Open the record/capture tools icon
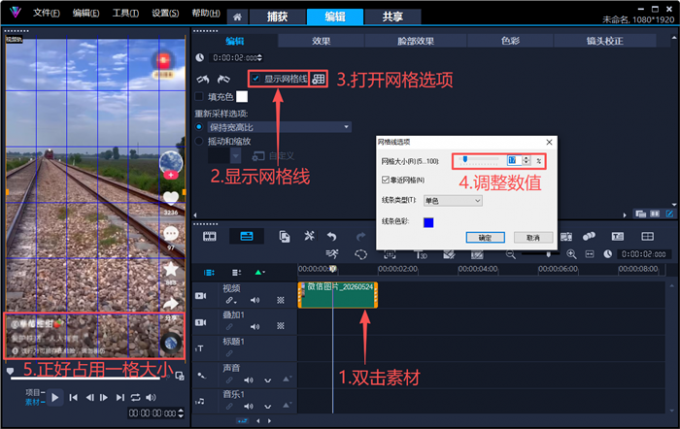Image resolution: width=680 pixels, height=429 pixels. tap(309, 236)
